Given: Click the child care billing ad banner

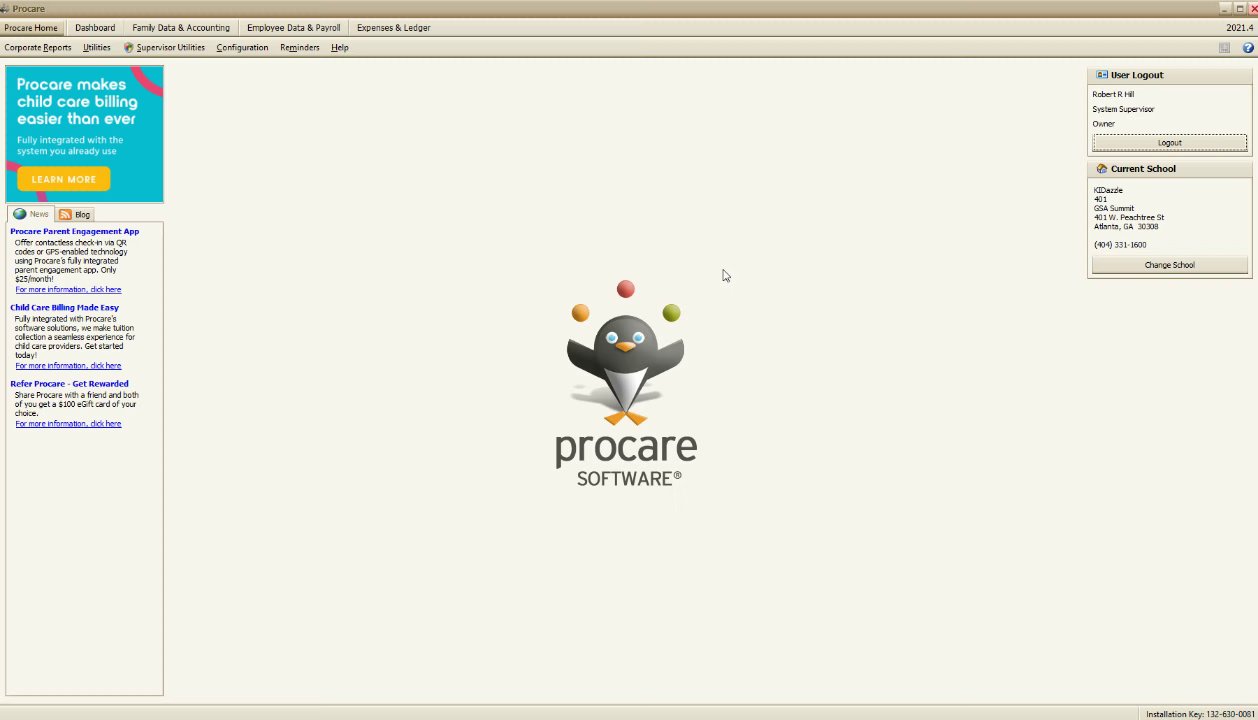Looking at the screenshot, I should [x=84, y=134].
